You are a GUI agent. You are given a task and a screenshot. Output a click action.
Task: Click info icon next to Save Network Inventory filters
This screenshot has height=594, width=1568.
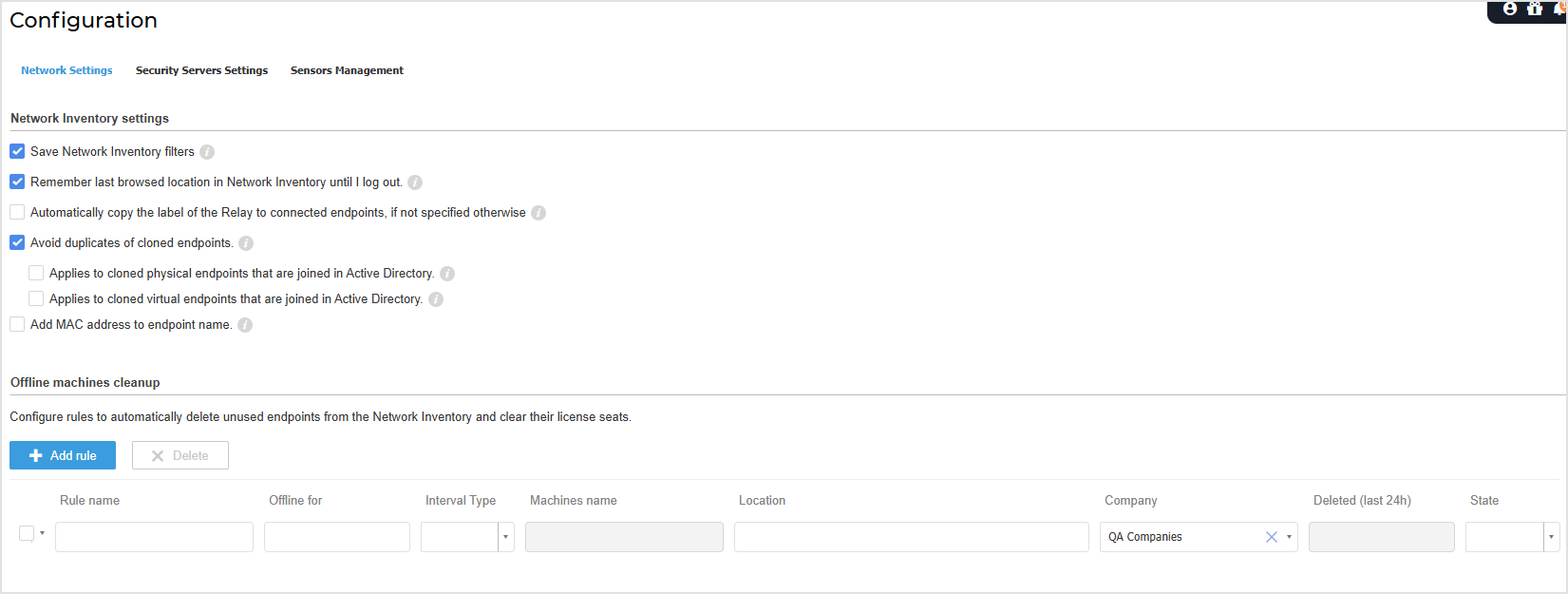[x=207, y=152]
